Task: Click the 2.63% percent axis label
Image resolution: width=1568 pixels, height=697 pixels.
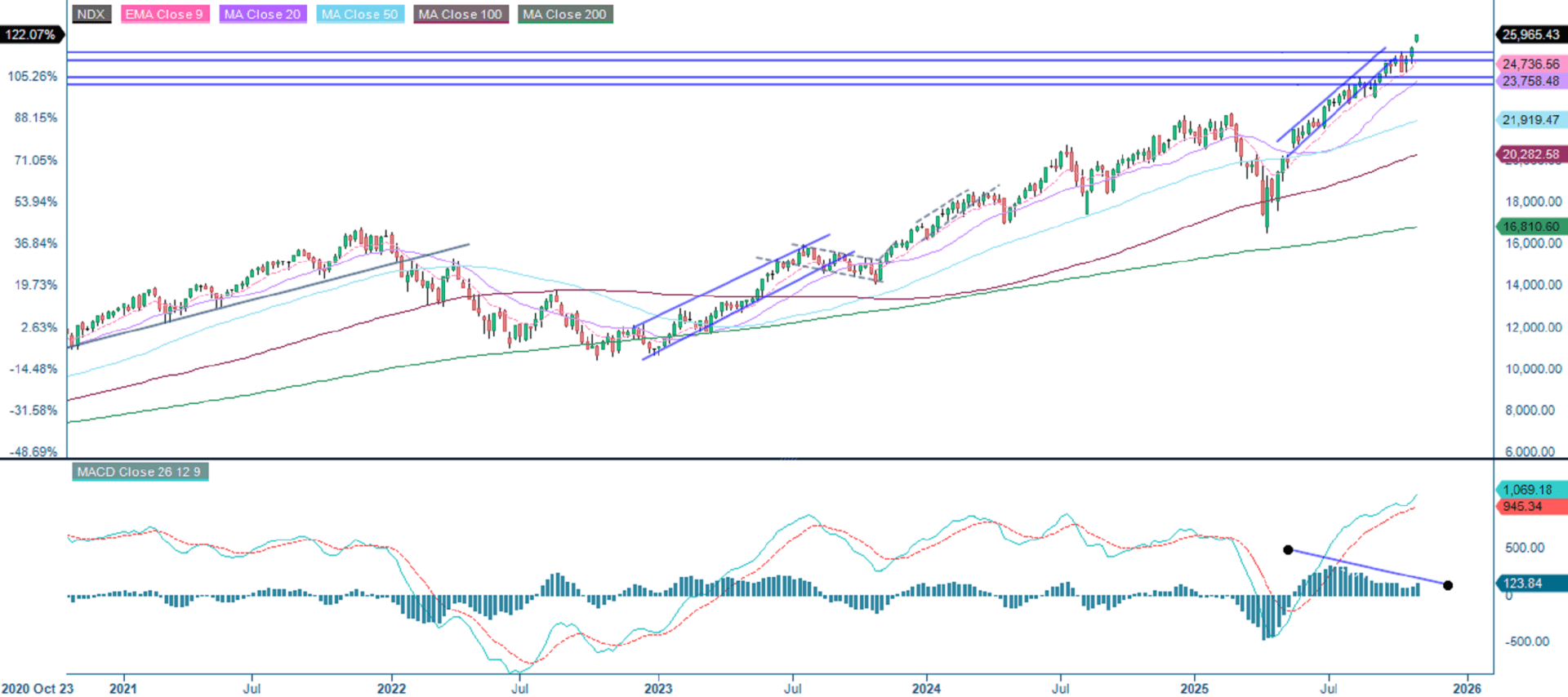Action: 39,327
